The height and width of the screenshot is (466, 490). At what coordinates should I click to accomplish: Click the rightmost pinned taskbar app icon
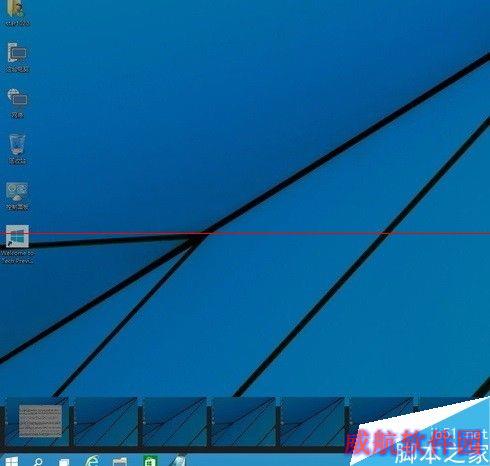178,460
